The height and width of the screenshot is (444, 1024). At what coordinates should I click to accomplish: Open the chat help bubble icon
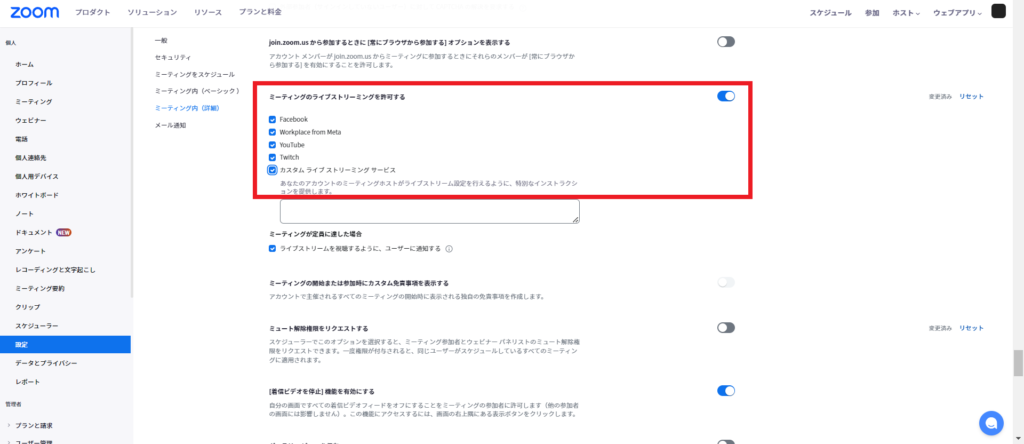point(991,423)
